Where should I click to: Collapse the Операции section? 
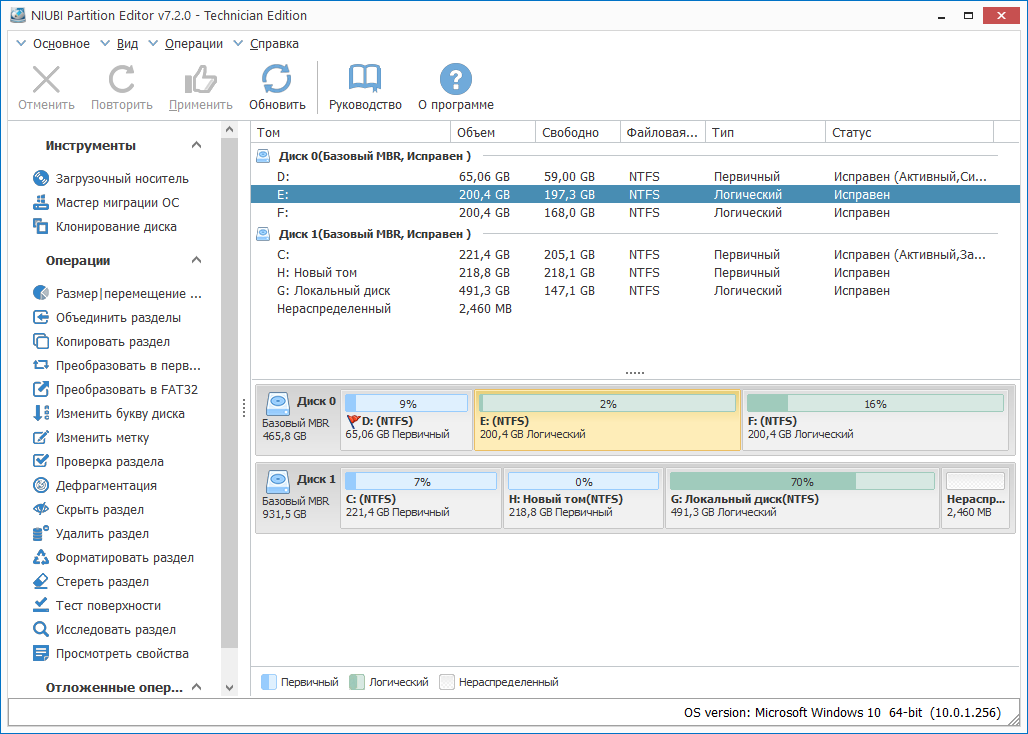click(197, 261)
